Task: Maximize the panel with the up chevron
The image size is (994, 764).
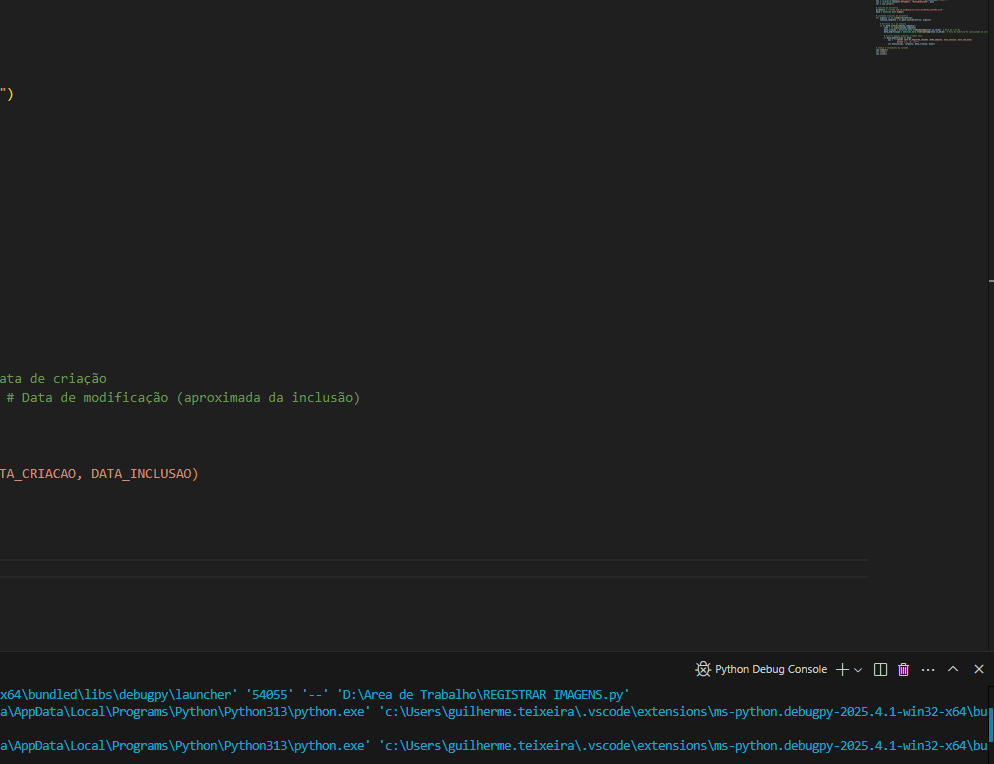Action: tap(953, 669)
